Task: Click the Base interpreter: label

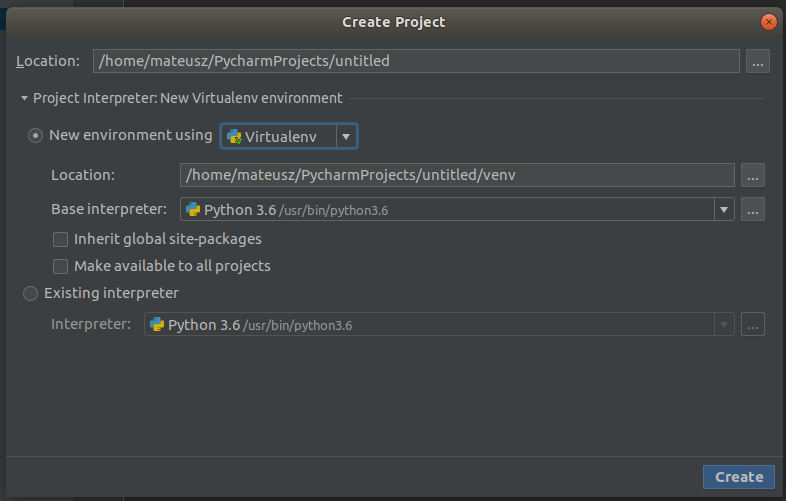Action: [109, 209]
